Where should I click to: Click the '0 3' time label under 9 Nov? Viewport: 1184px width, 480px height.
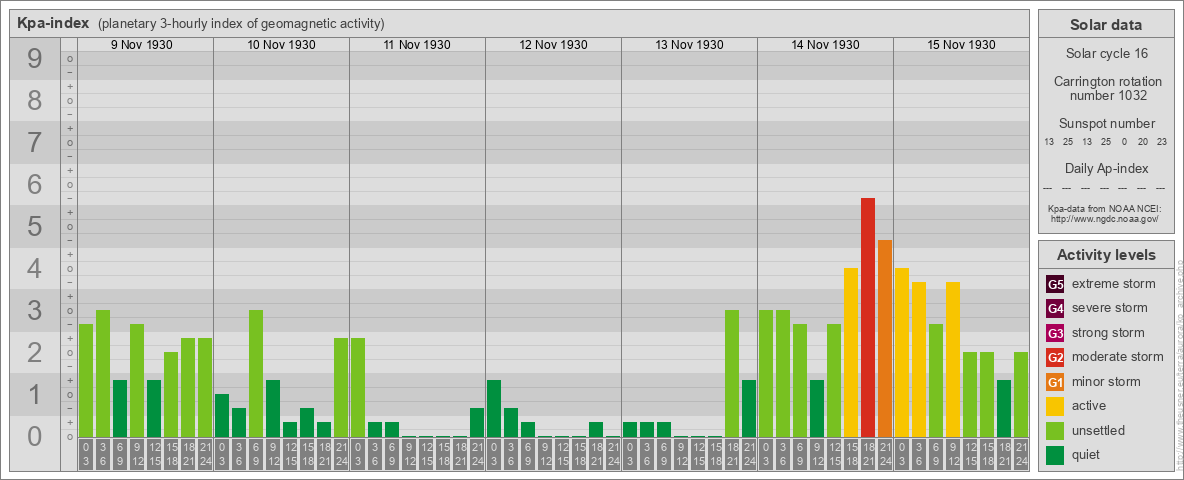pos(86,454)
